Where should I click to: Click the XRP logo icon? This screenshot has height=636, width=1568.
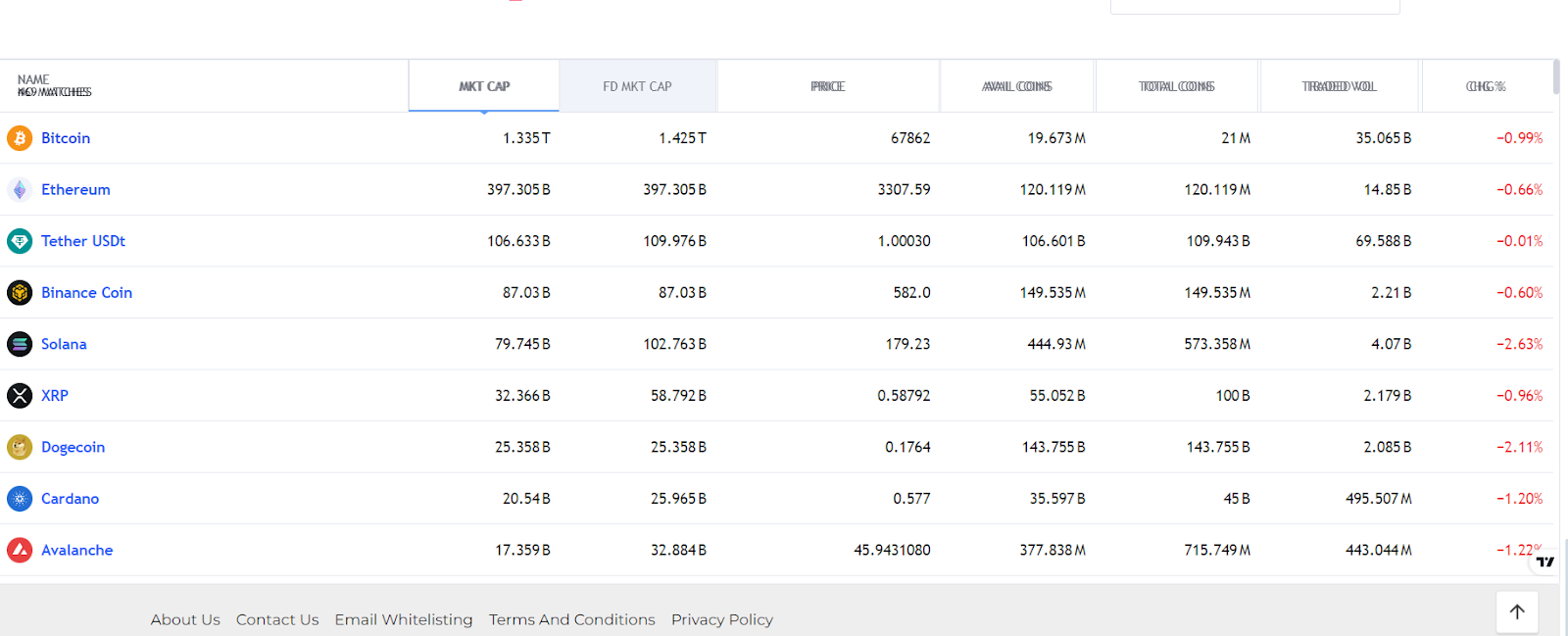pos(20,396)
